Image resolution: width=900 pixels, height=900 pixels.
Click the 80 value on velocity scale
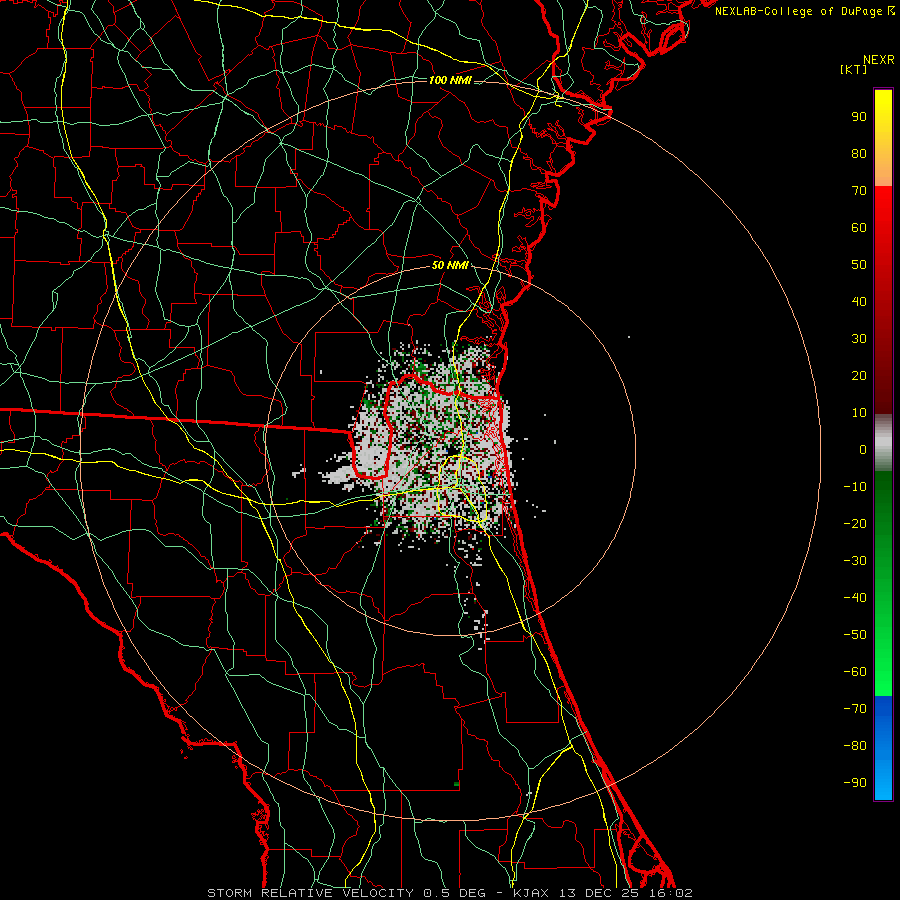click(859, 154)
